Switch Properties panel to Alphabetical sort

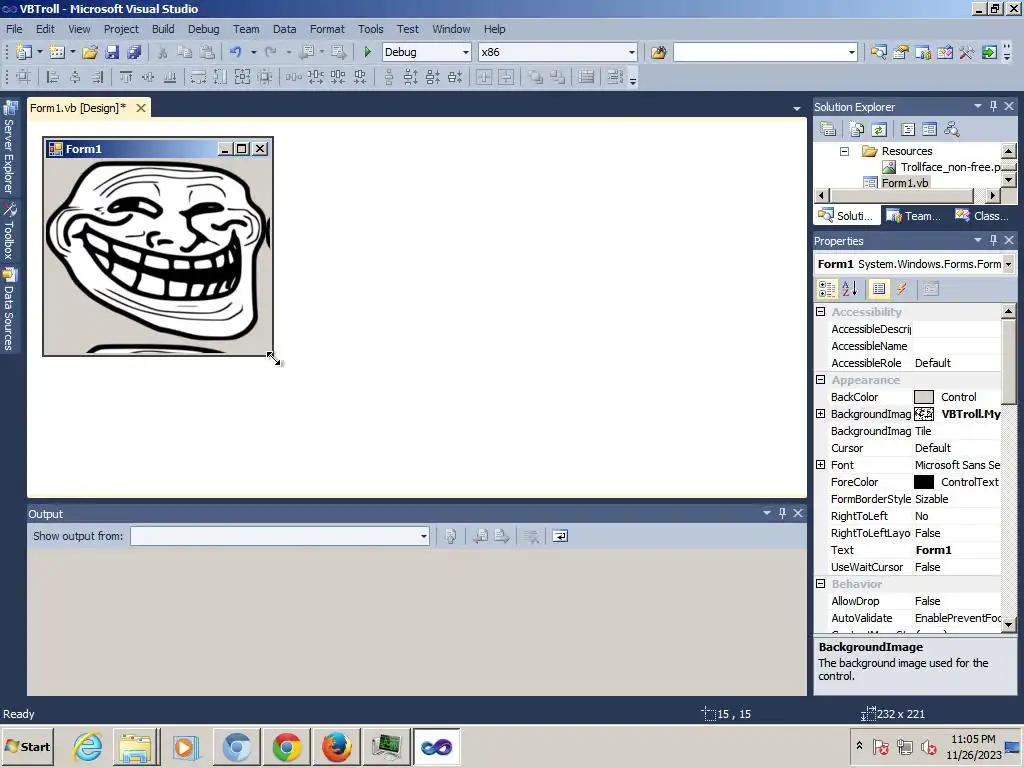coord(850,289)
